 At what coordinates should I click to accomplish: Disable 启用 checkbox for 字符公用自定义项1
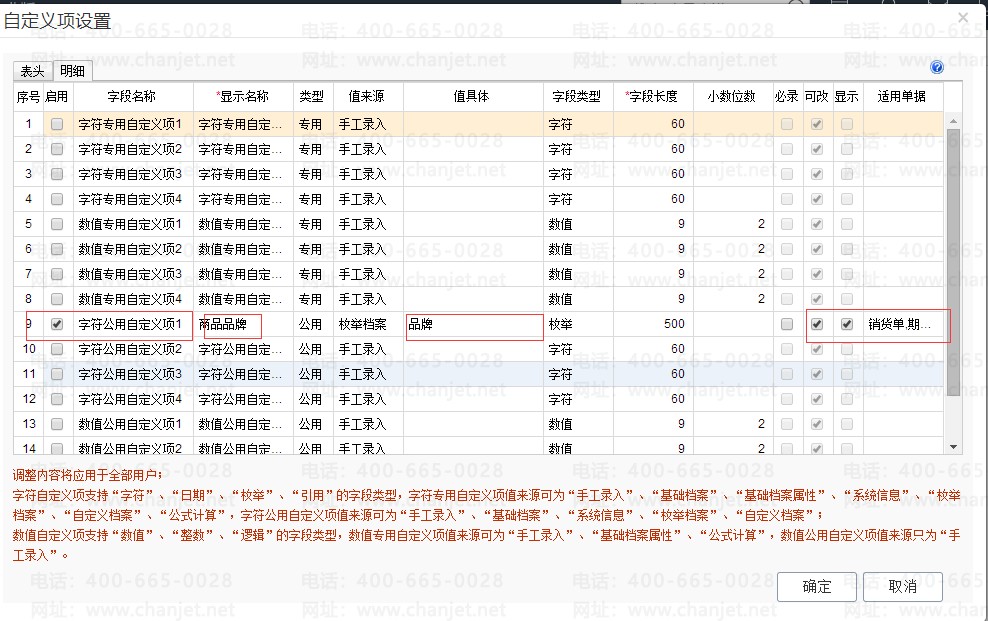57,324
